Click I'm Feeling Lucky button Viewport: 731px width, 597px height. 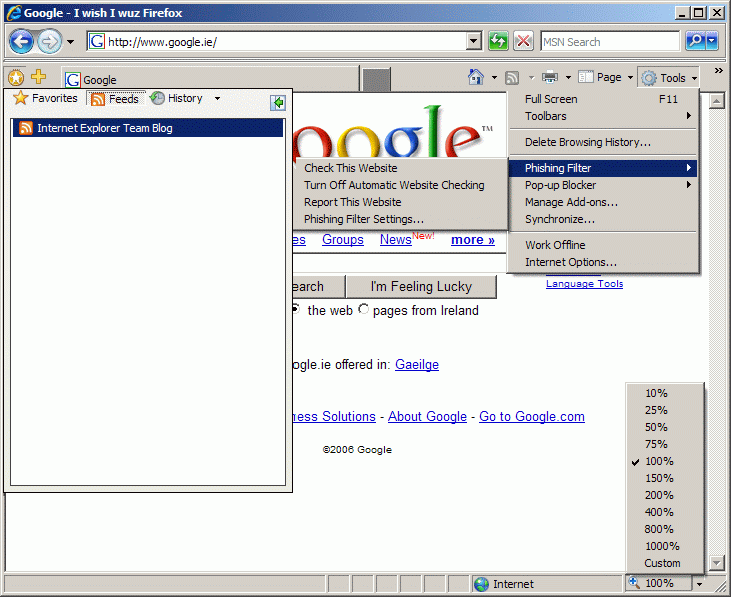point(421,287)
